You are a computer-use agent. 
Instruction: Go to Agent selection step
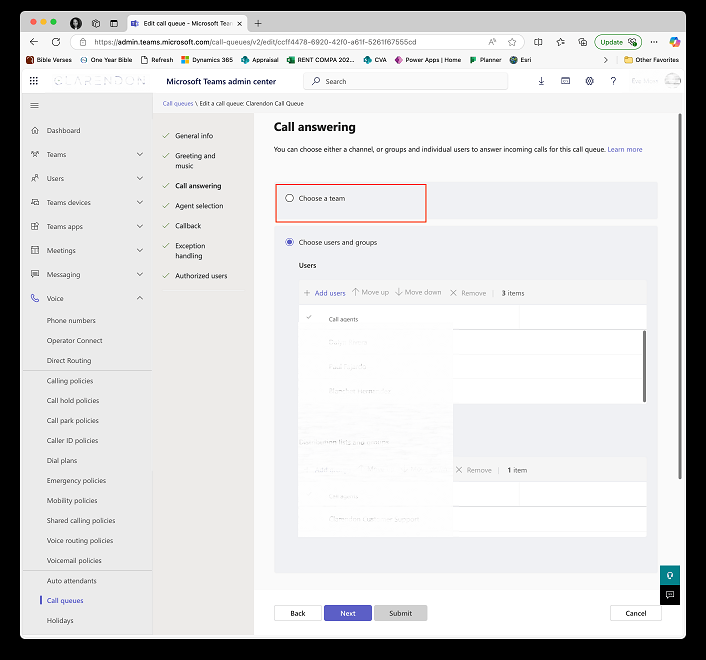[199, 206]
